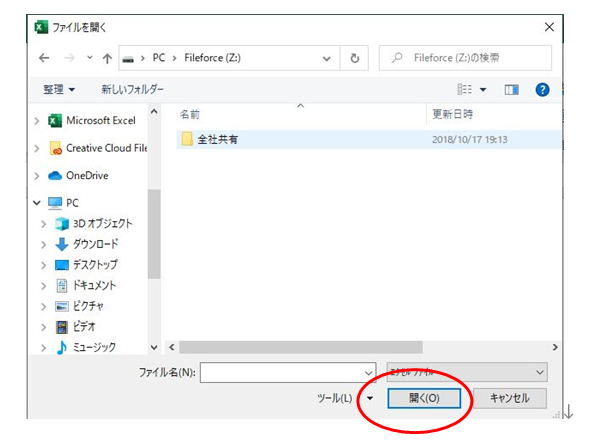This screenshot has width=596, height=445.
Task: Go up one folder level
Action: click(107, 58)
